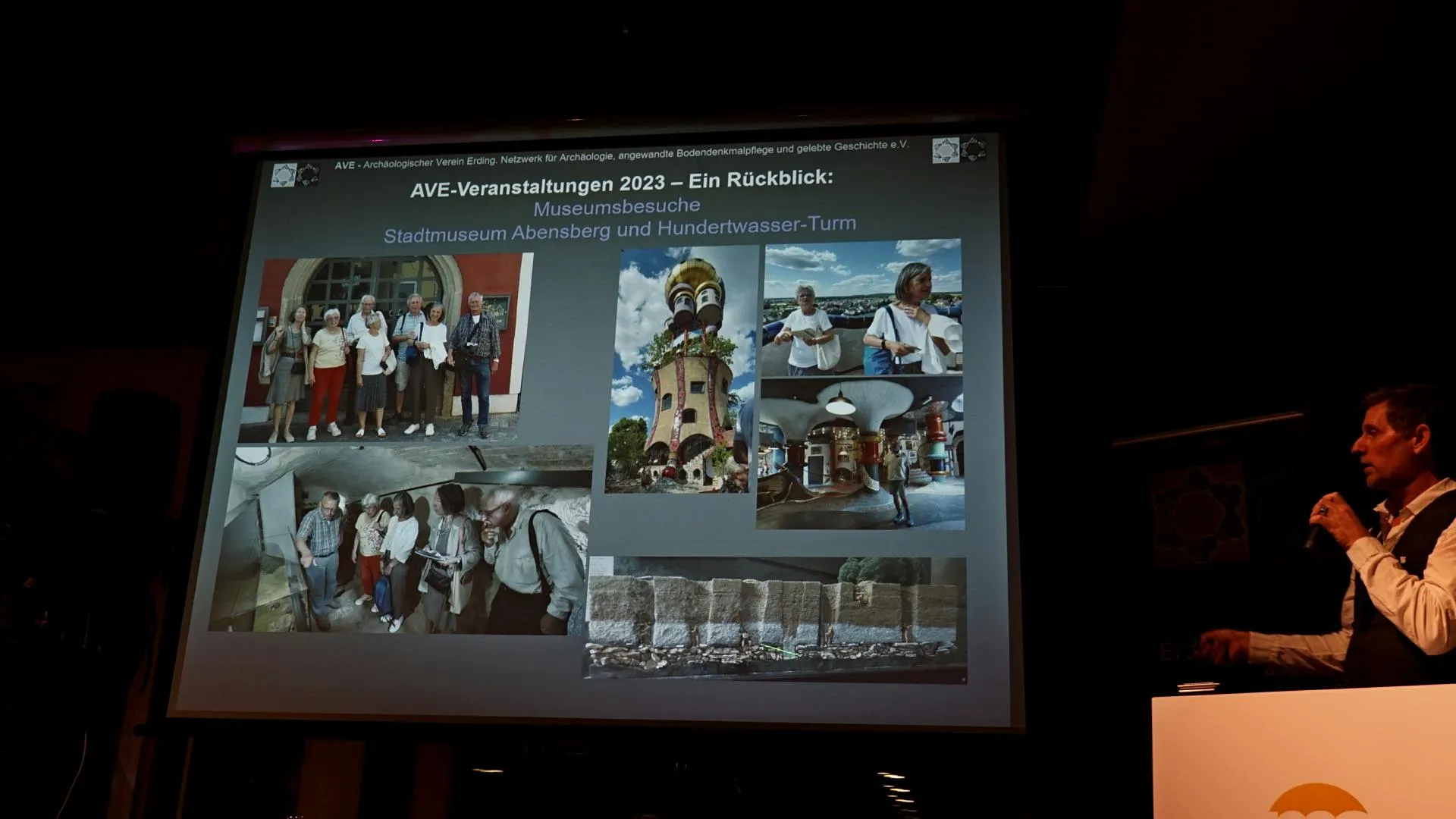Open the cellar group photo with the glass display
This screenshot has height=819, width=1456.
click(x=400, y=541)
